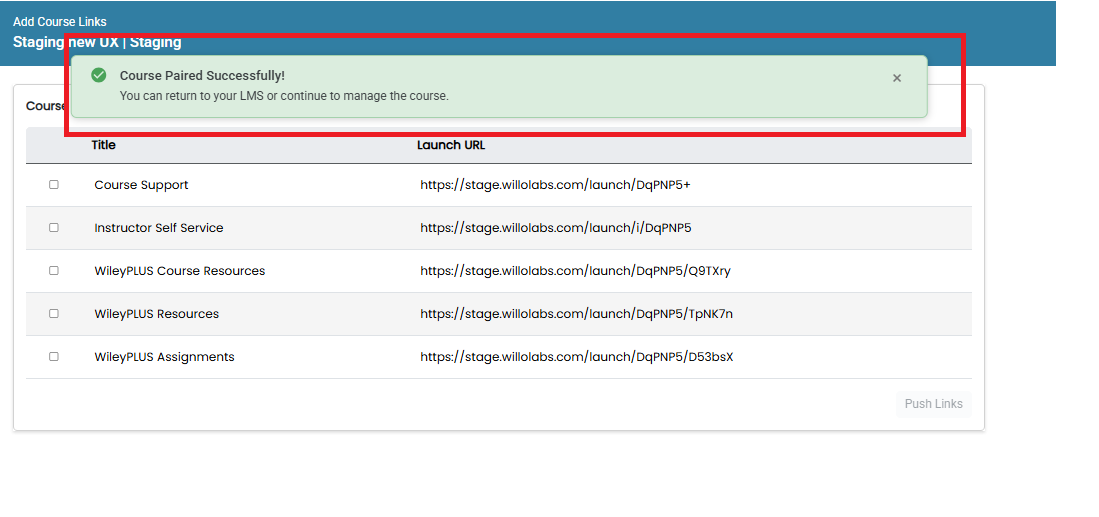
Task: Click the URL ending in TpNK7n
Action: pyautogui.click(x=577, y=314)
